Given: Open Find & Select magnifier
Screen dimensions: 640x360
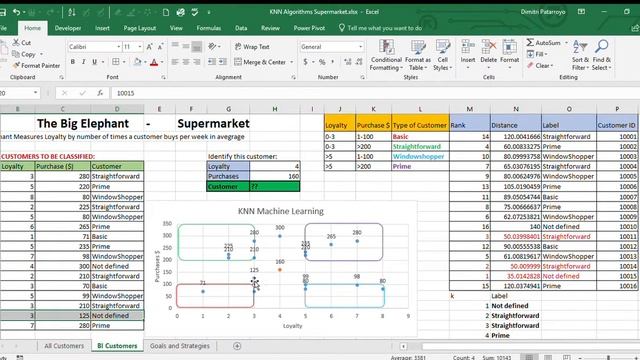Looking at the screenshot, I should (x=601, y=55).
